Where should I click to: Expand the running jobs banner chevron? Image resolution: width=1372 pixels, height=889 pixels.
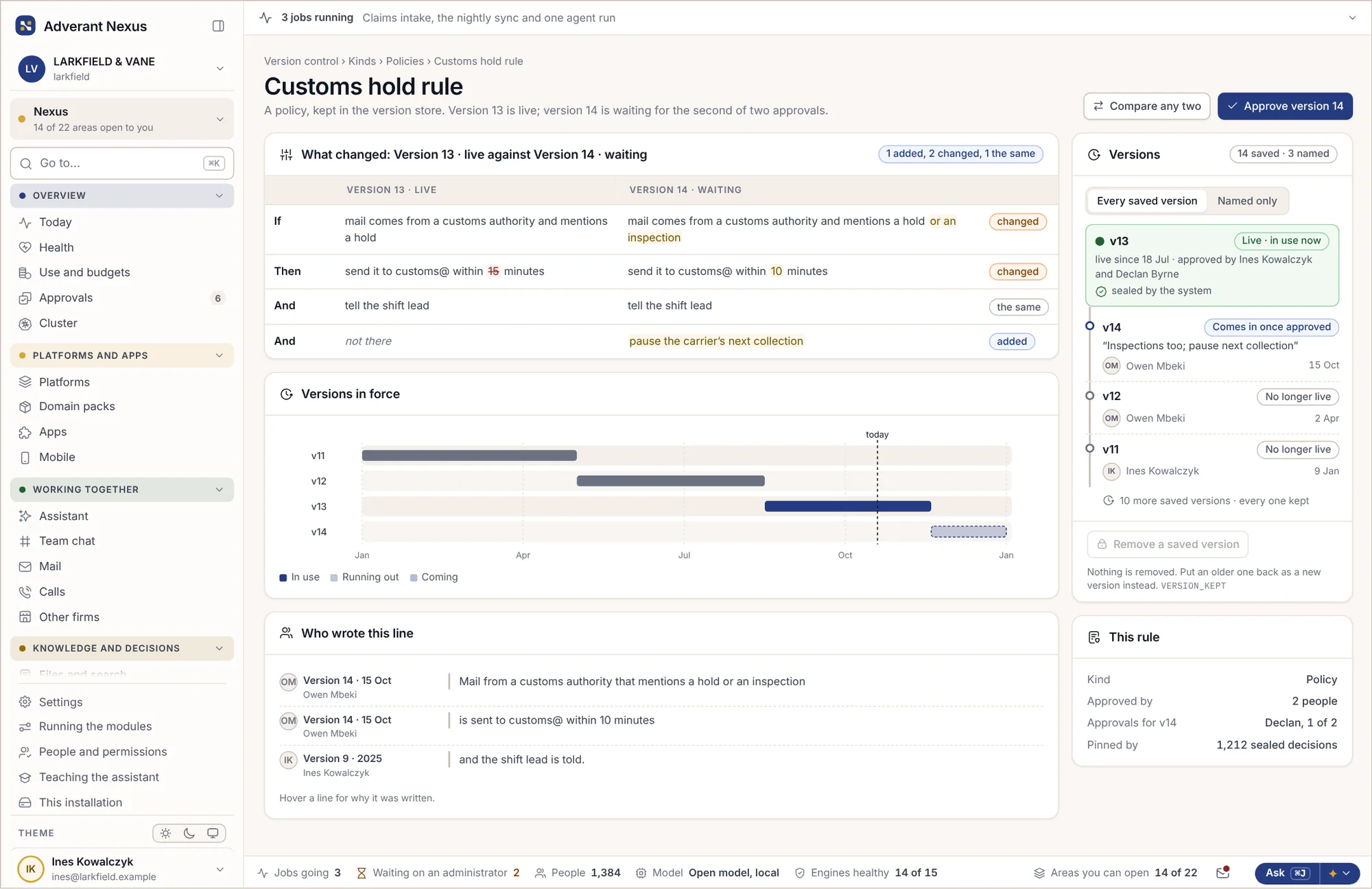[x=1352, y=18]
